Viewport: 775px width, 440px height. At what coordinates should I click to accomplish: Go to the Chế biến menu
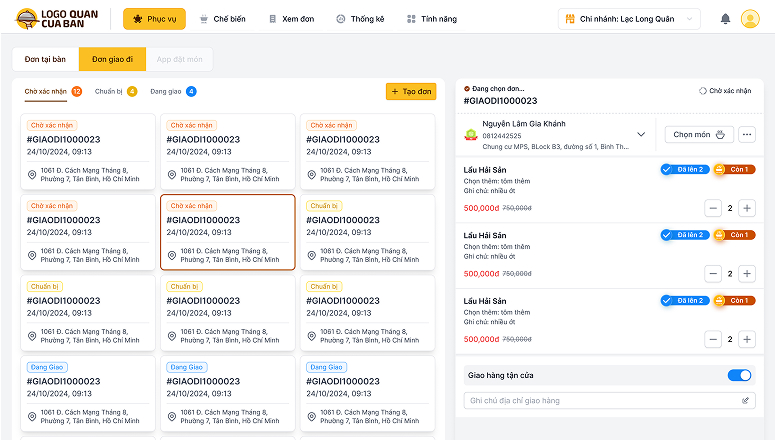222,19
